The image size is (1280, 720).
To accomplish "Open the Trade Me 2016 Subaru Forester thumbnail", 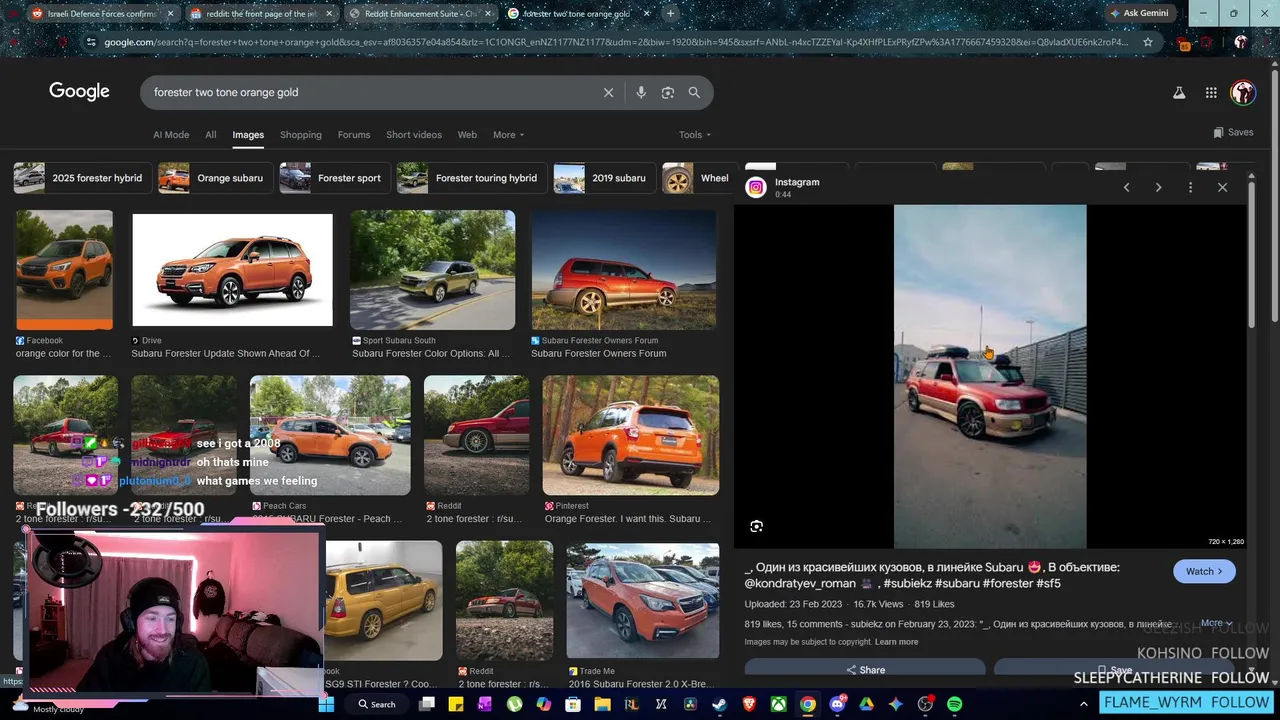I will click(642, 600).
